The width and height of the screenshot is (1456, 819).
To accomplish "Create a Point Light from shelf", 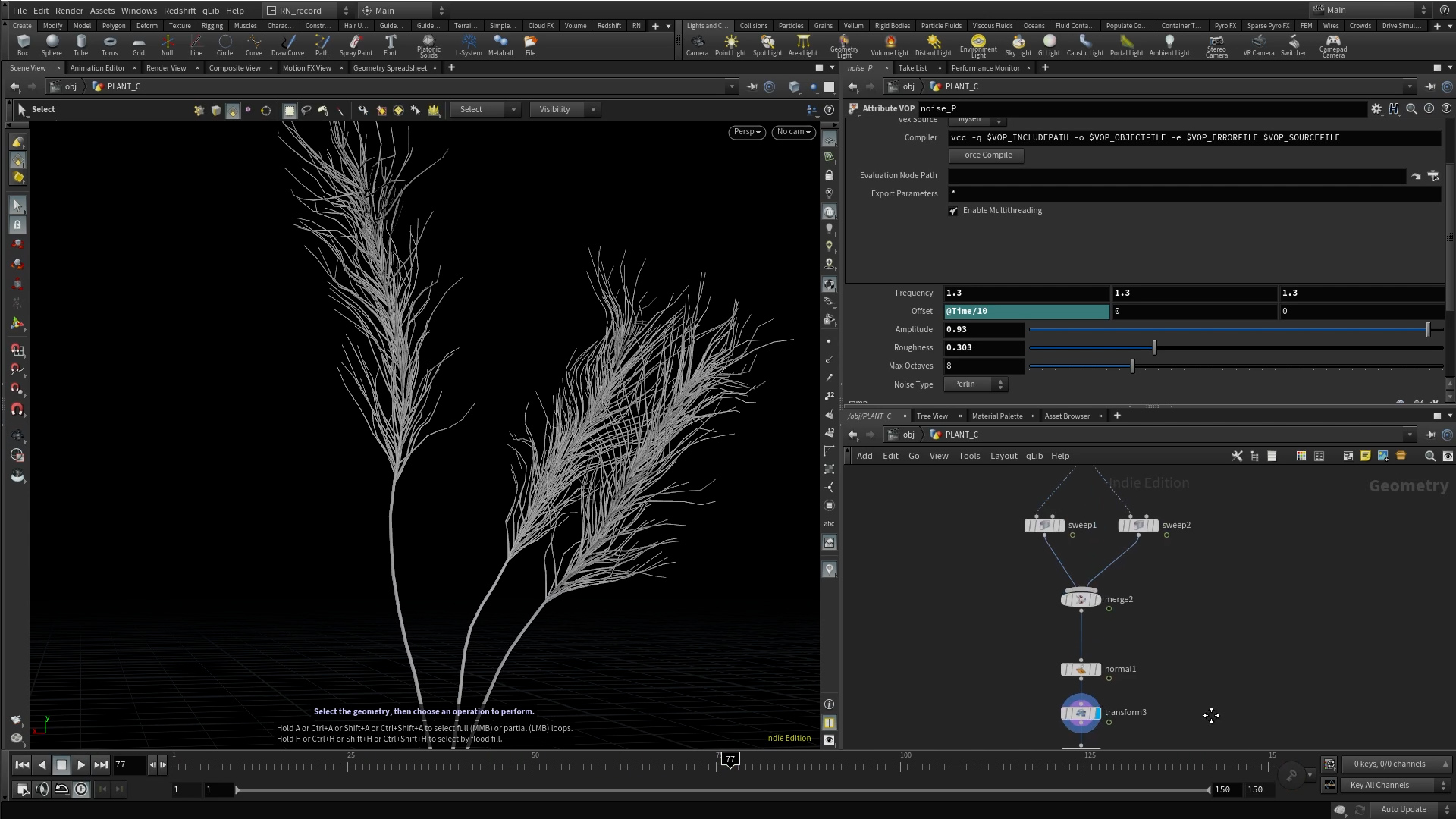I will (730, 44).
